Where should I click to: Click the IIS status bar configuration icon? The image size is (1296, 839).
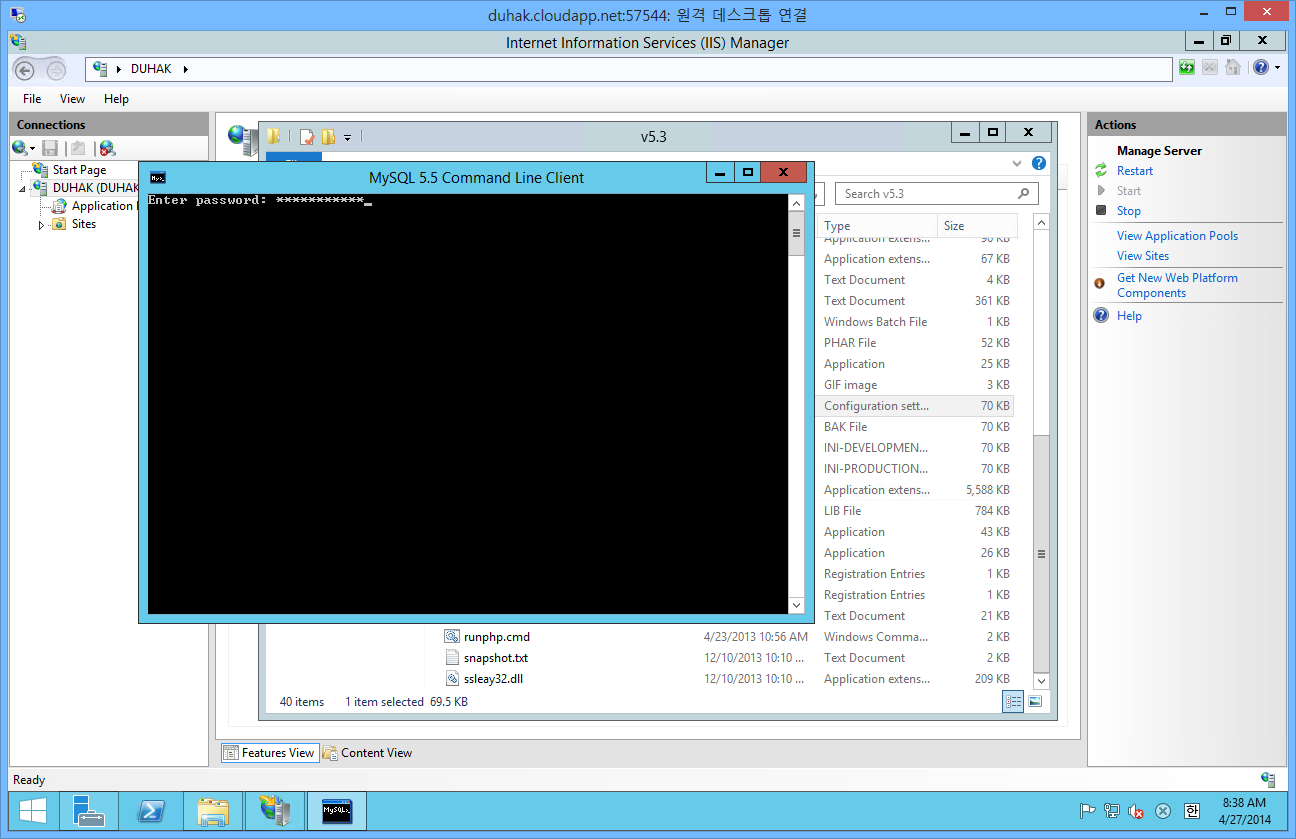pos(1268,779)
